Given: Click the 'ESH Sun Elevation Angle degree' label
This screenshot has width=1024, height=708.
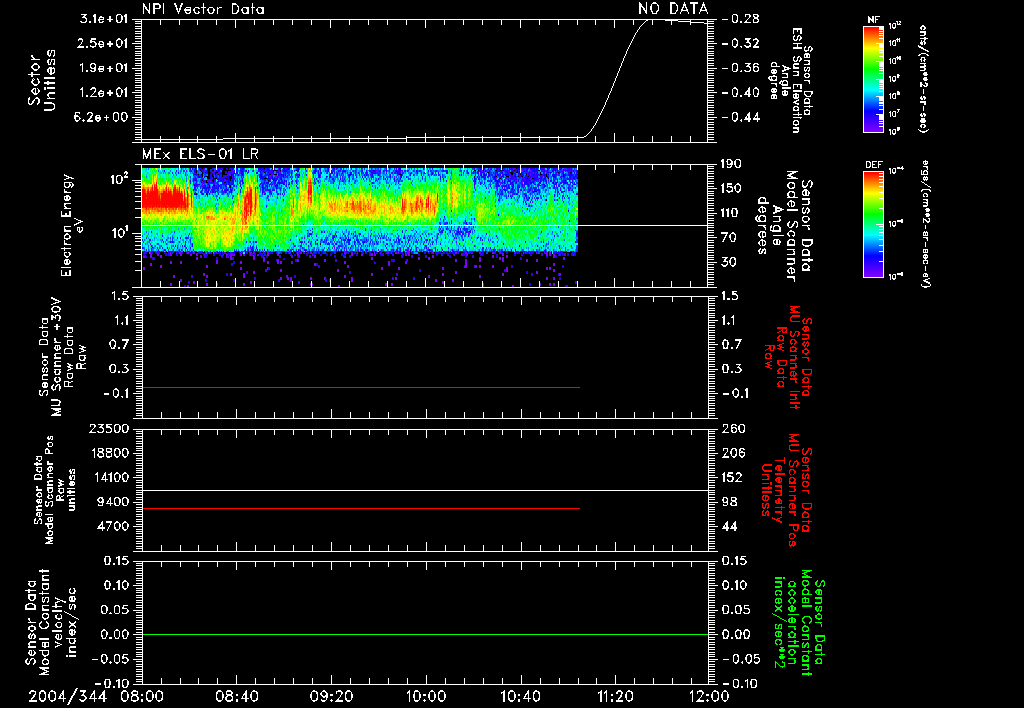Looking at the screenshot, I should click(790, 80).
